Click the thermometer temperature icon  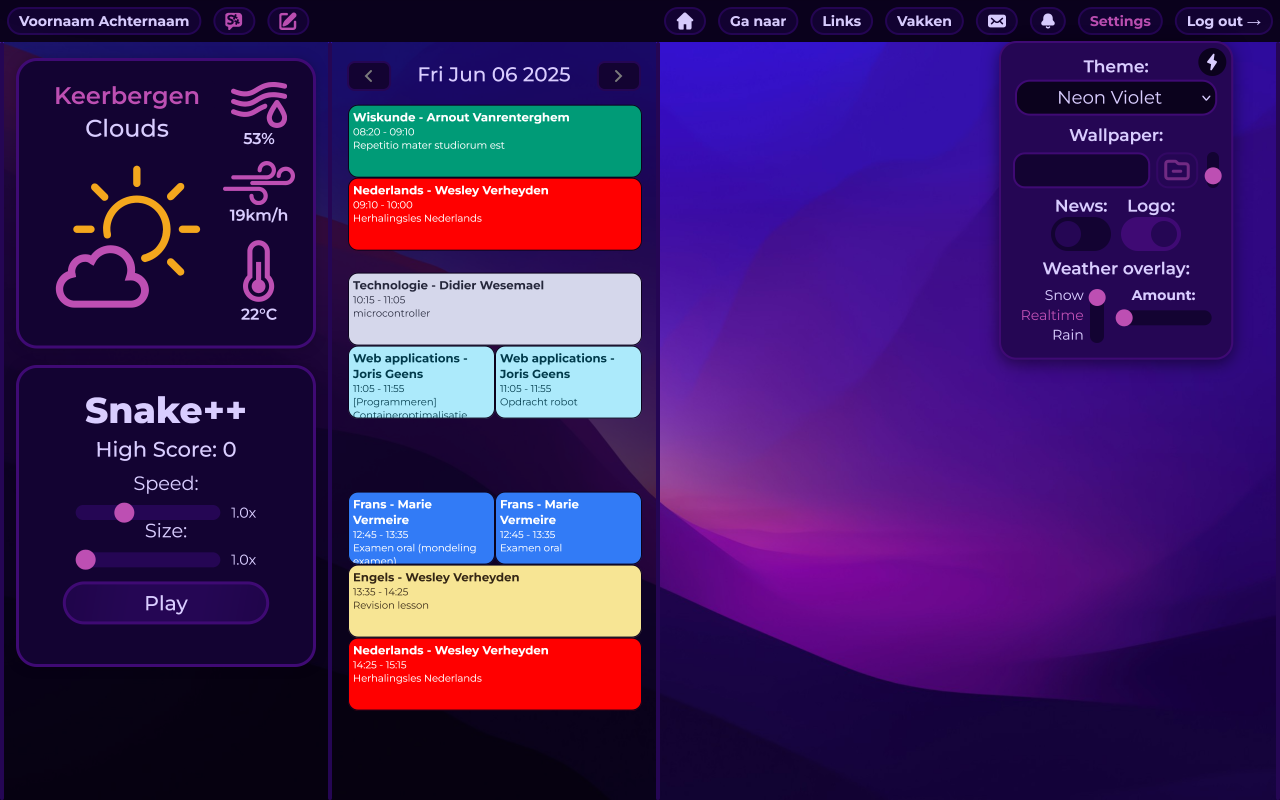[258, 272]
